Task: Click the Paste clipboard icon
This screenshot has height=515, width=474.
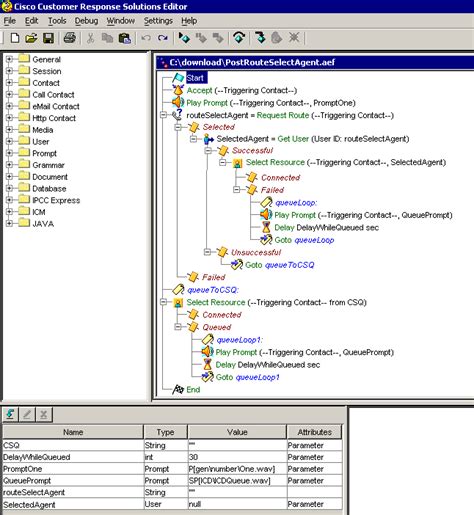Action: 125,38
